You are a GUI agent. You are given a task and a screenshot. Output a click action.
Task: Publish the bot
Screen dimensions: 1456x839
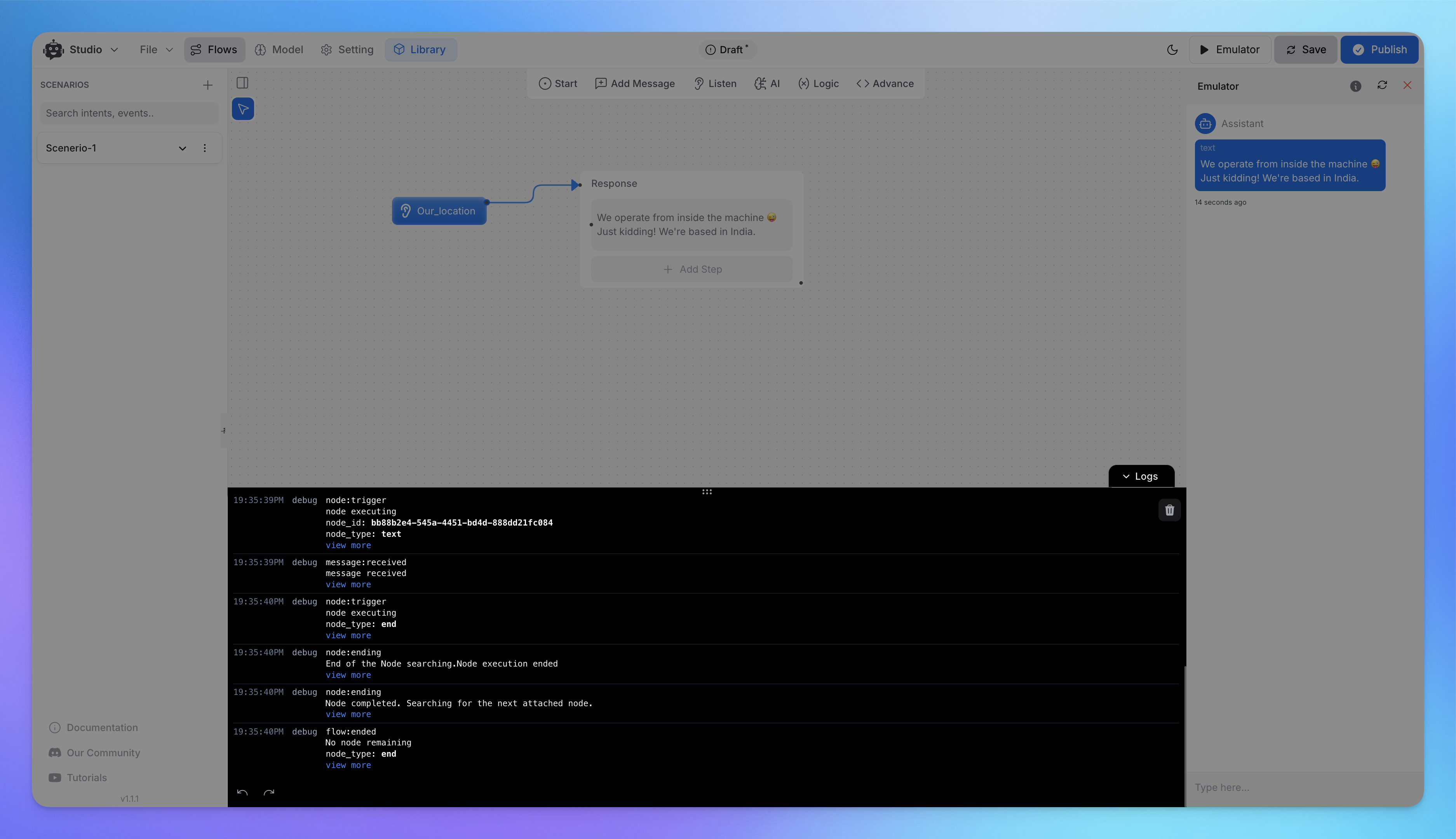click(1379, 50)
